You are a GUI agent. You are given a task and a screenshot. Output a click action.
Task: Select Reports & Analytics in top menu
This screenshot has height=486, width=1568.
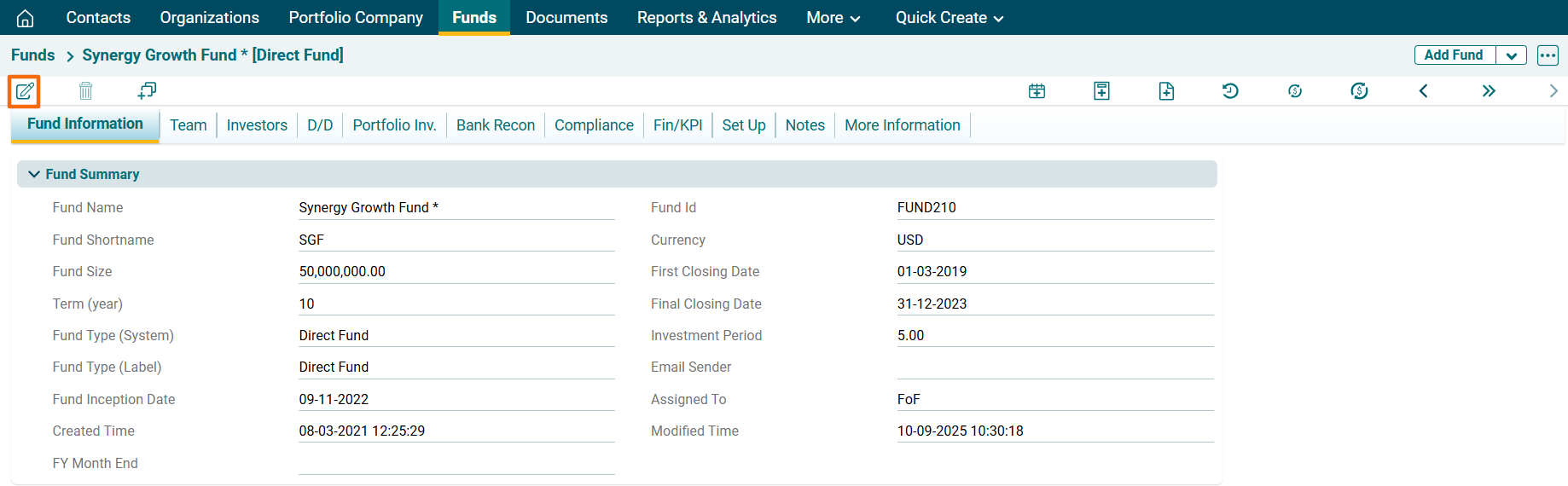(706, 18)
